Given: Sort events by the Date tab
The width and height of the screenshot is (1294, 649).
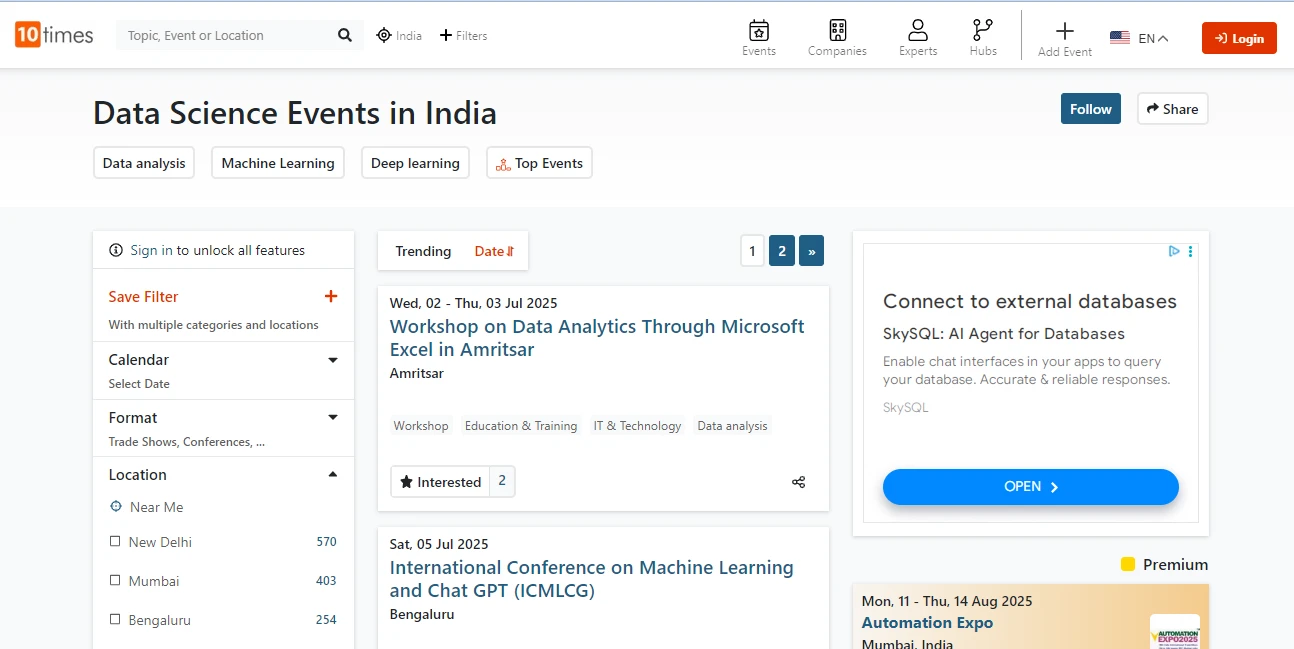Looking at the screenshot, I should click(x=494, y=251).
